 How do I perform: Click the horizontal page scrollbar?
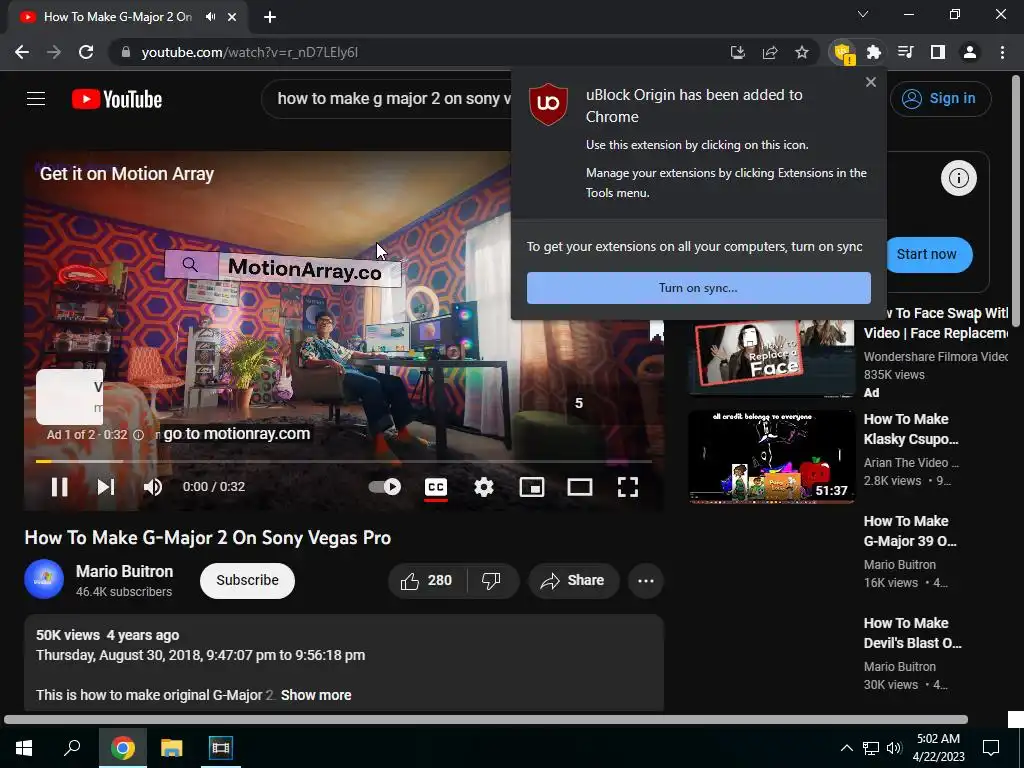coord(486,720)
